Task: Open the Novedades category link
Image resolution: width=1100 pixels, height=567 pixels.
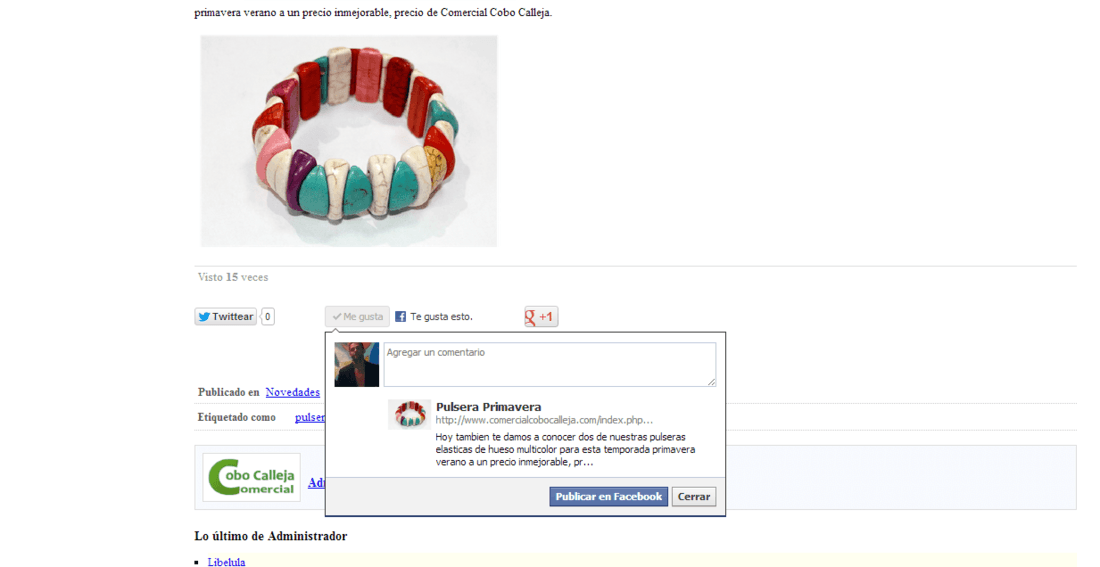Action: 293,392
